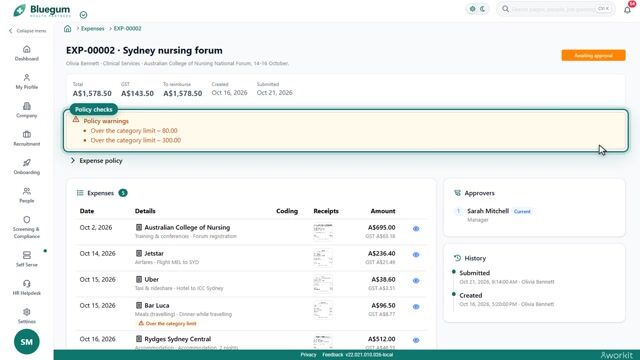This screenshot has height=360, width=640.
Task: Click 'Over the category limit – 80.00' warning
Action: click(134, 131)
